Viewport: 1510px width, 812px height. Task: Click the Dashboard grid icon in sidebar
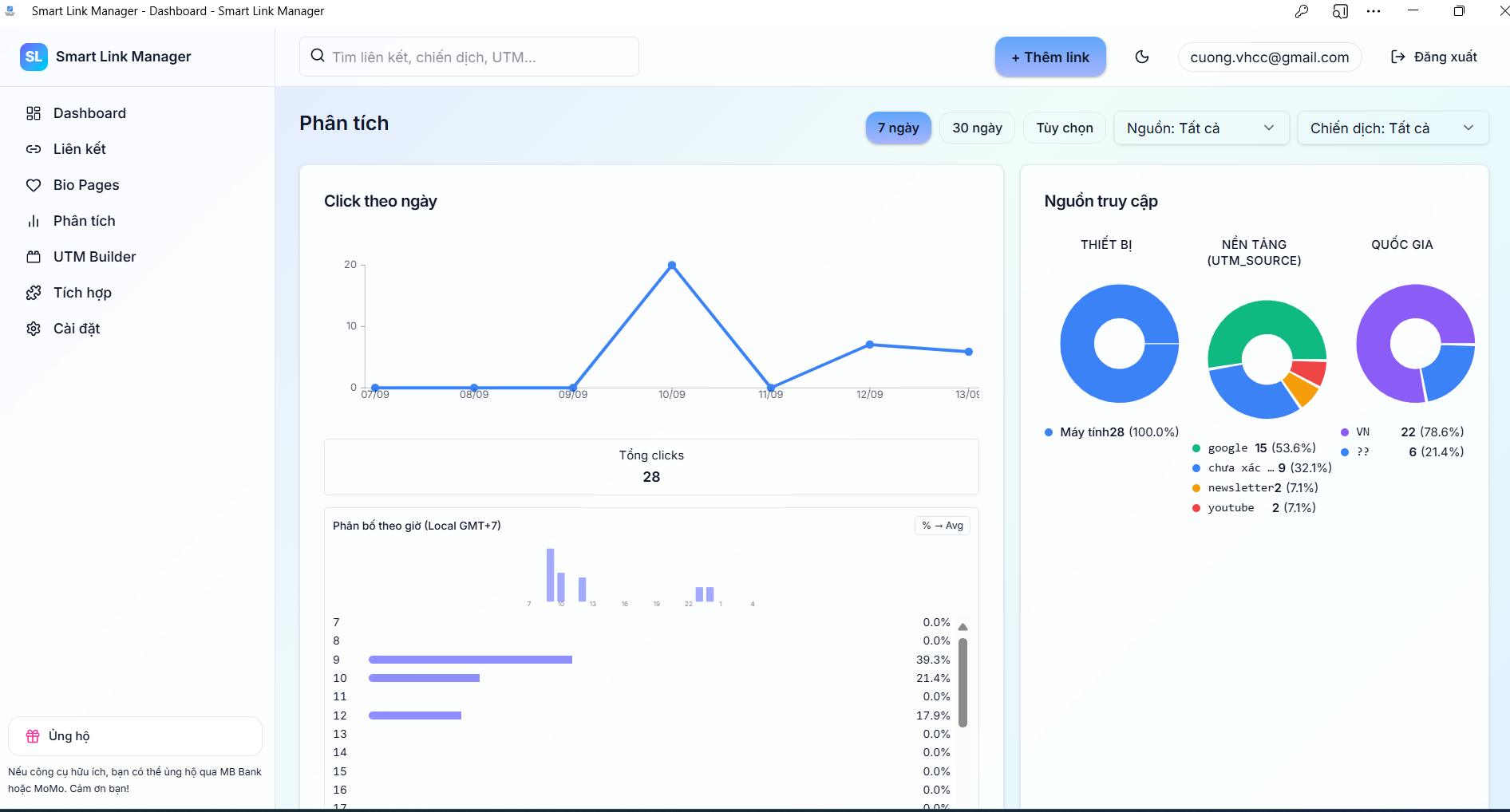(x=34, y=113)
